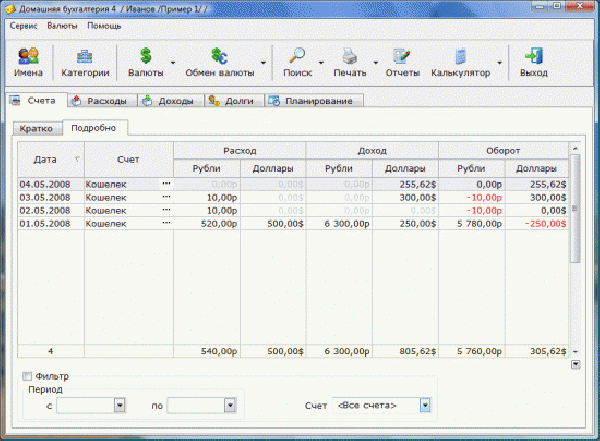Enable the Фильтр checkbox

click(27, 376)
